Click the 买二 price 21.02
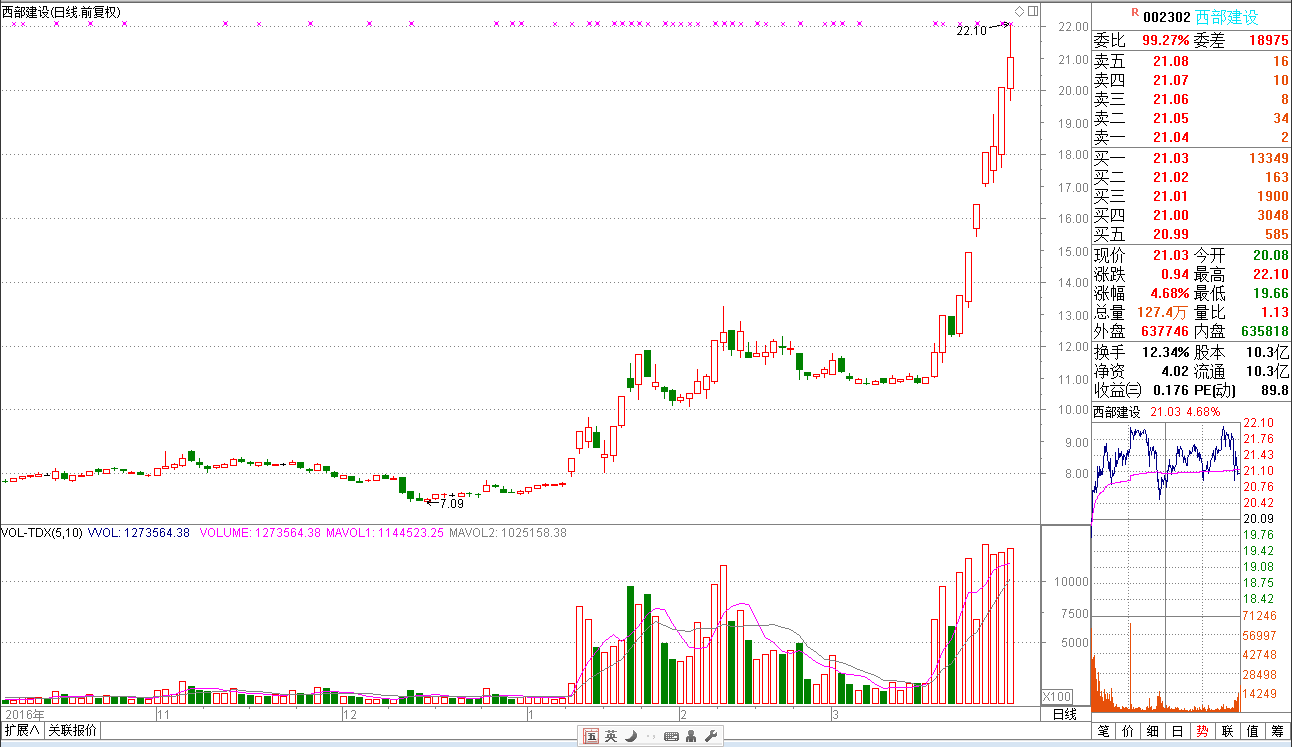 (1171, 177)
